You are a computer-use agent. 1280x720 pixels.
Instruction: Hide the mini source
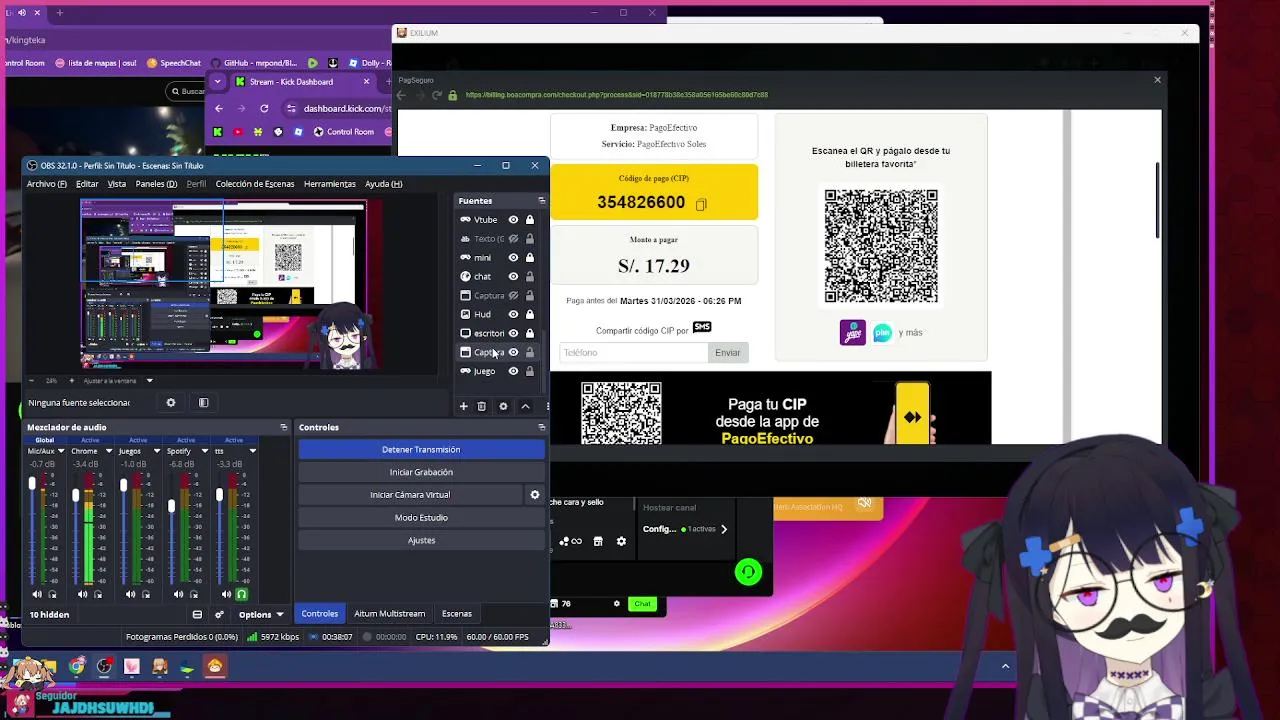513,258
